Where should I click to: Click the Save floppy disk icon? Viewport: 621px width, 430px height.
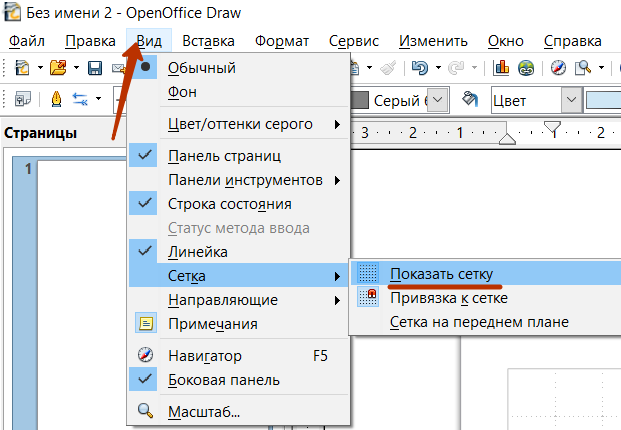tap(95, 68)
